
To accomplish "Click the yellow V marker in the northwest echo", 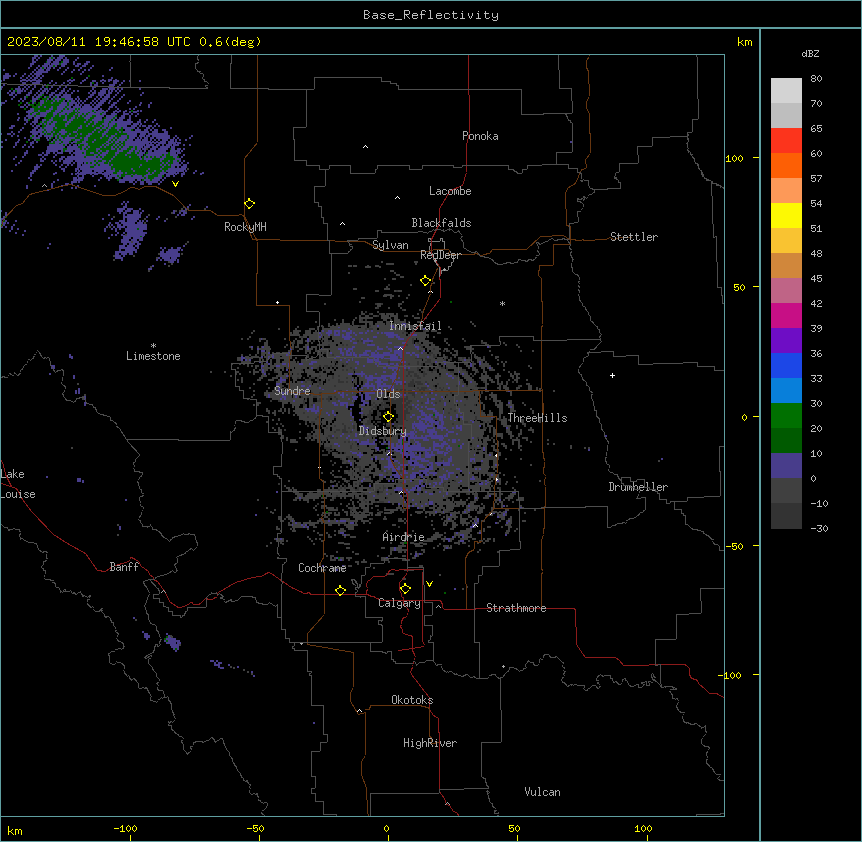I will tap(175, 184).
